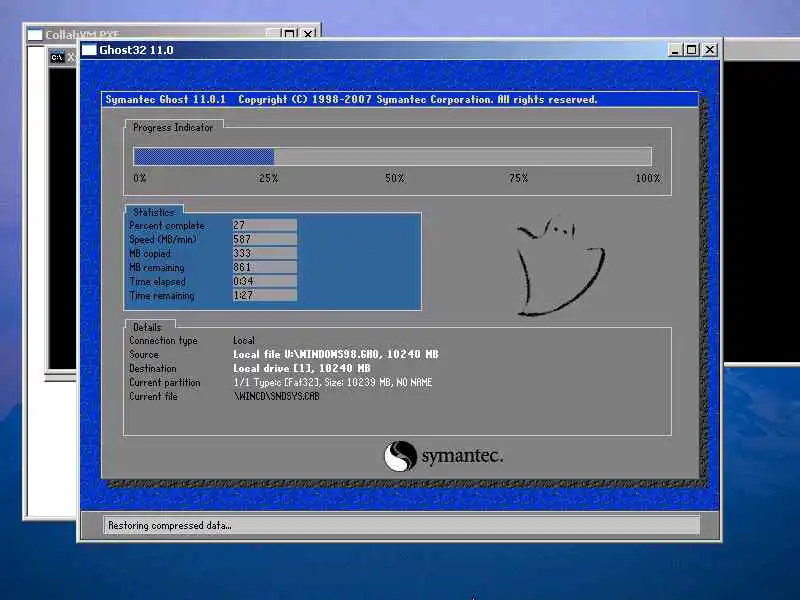
Task: Click the Time remaining label
Action: (161, 295)
